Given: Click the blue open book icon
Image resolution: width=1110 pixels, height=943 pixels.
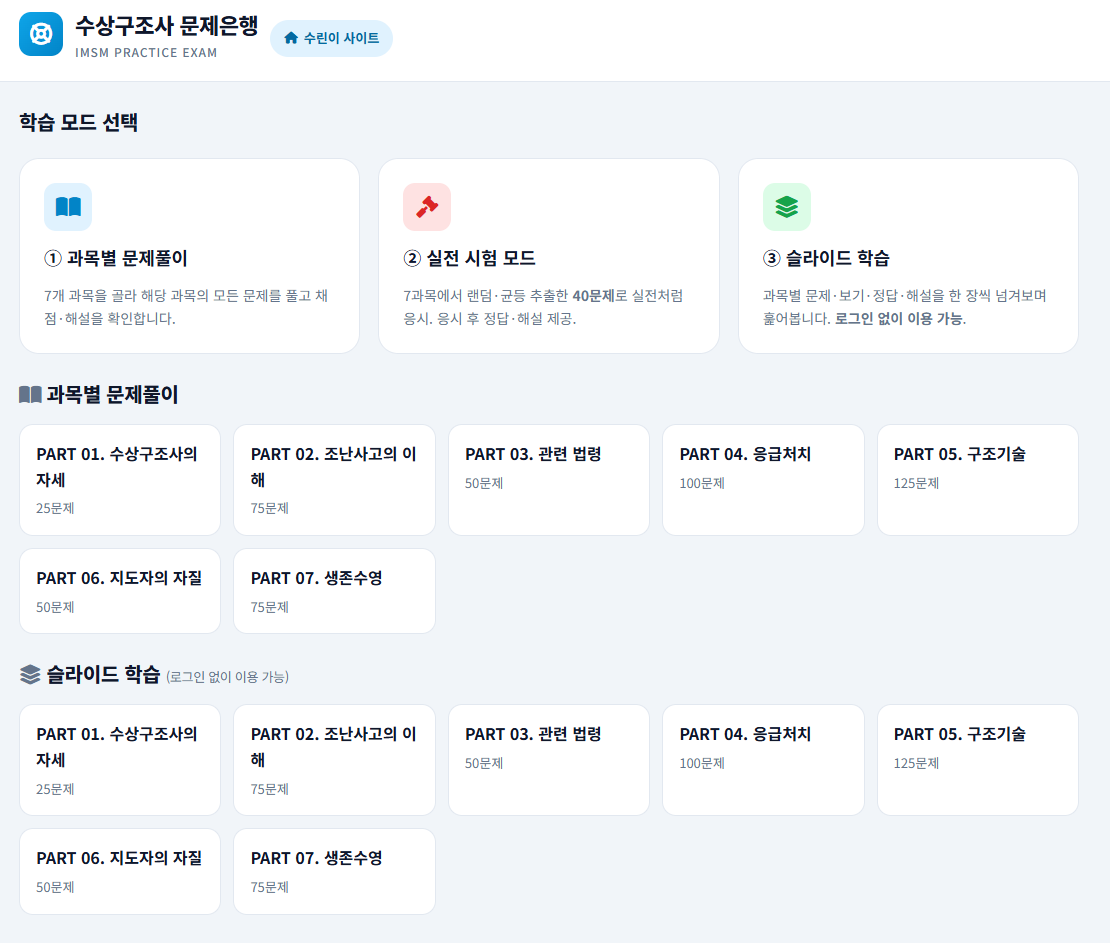Looking at the screenshot, I should pyautogui.click(x=68, y=207).
